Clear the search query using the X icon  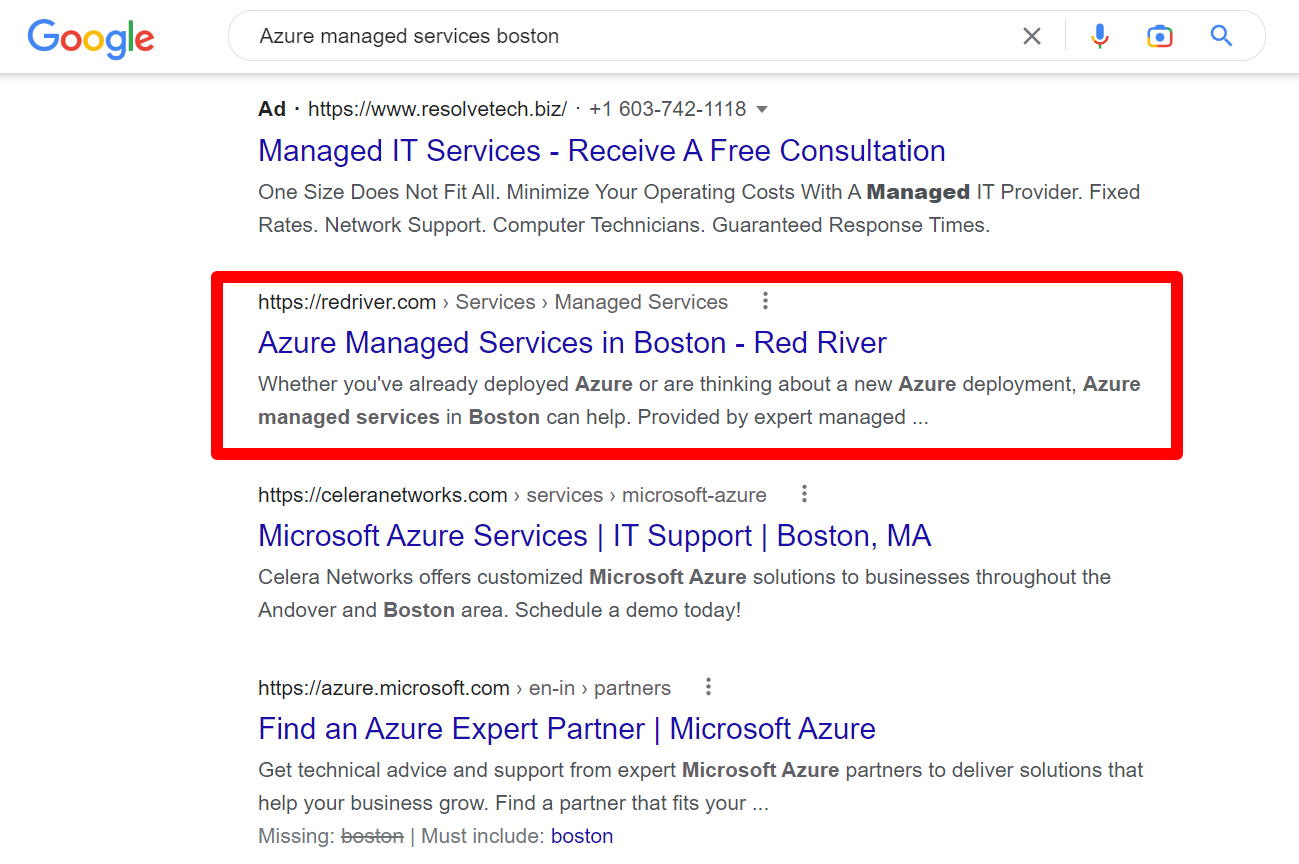point(1032,36)
